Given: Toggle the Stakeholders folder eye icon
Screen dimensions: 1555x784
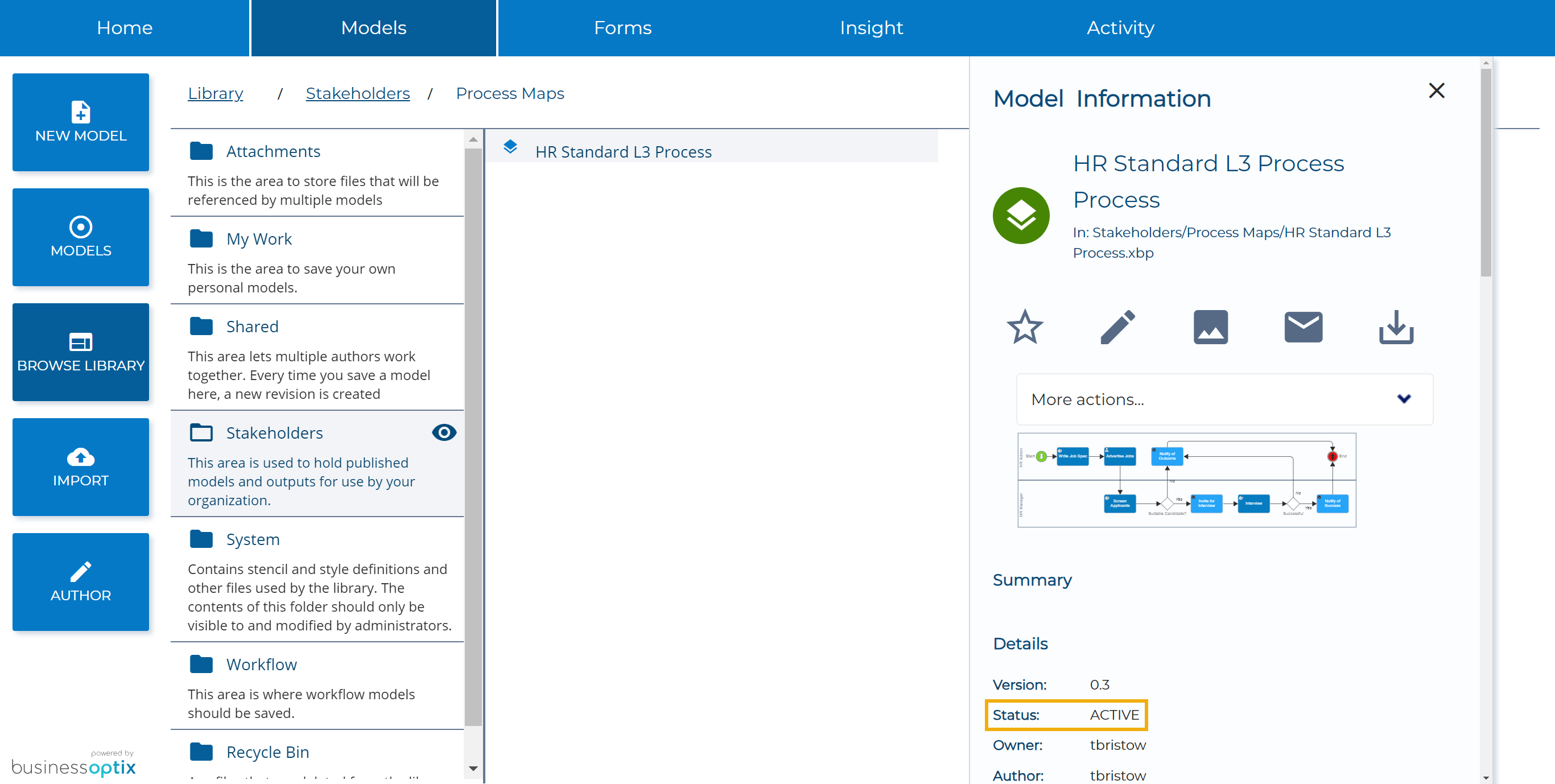Looking at the screenshot, I should [444, 432].
